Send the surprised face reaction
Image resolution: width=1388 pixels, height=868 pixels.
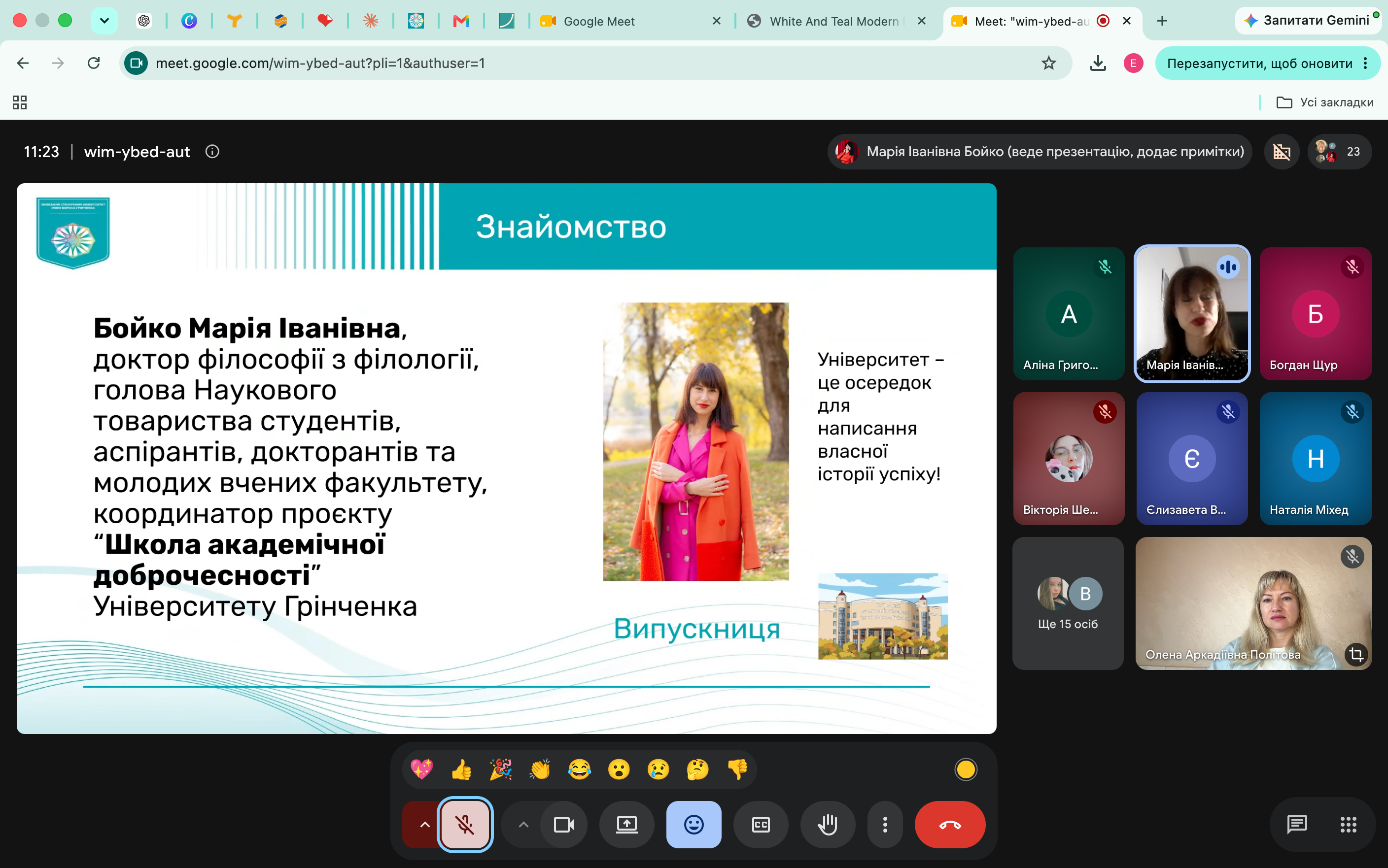click(619, 769)
